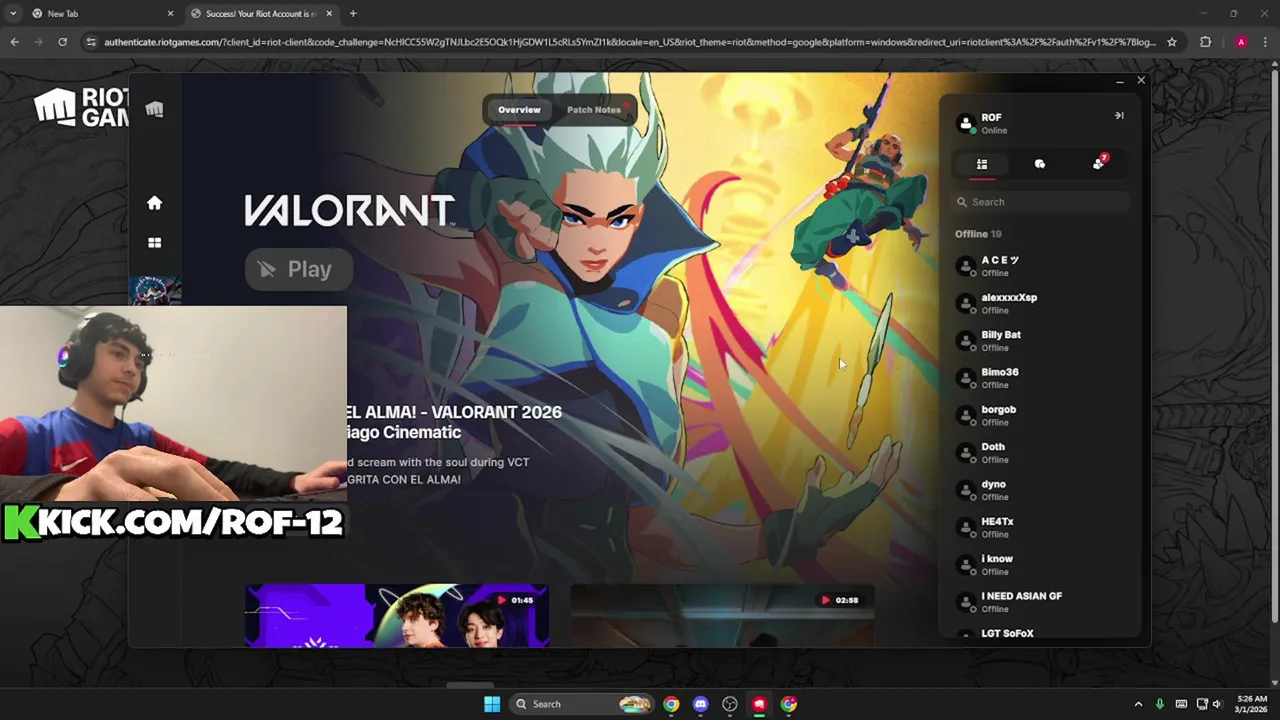This screenshot has width=1280, height=720.
Task: Select friend dyno
Action: coord(1040,490)
